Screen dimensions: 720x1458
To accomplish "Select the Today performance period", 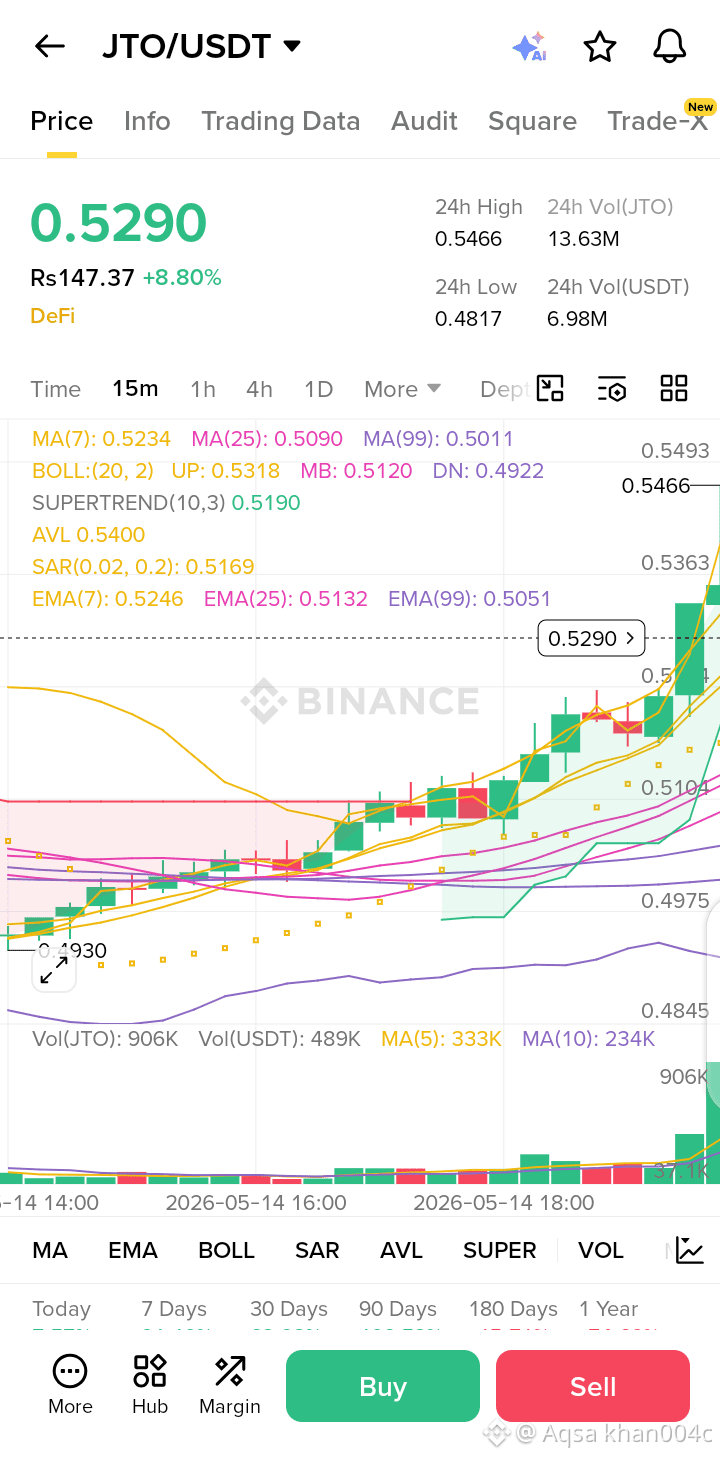I will click(61, 1309).
